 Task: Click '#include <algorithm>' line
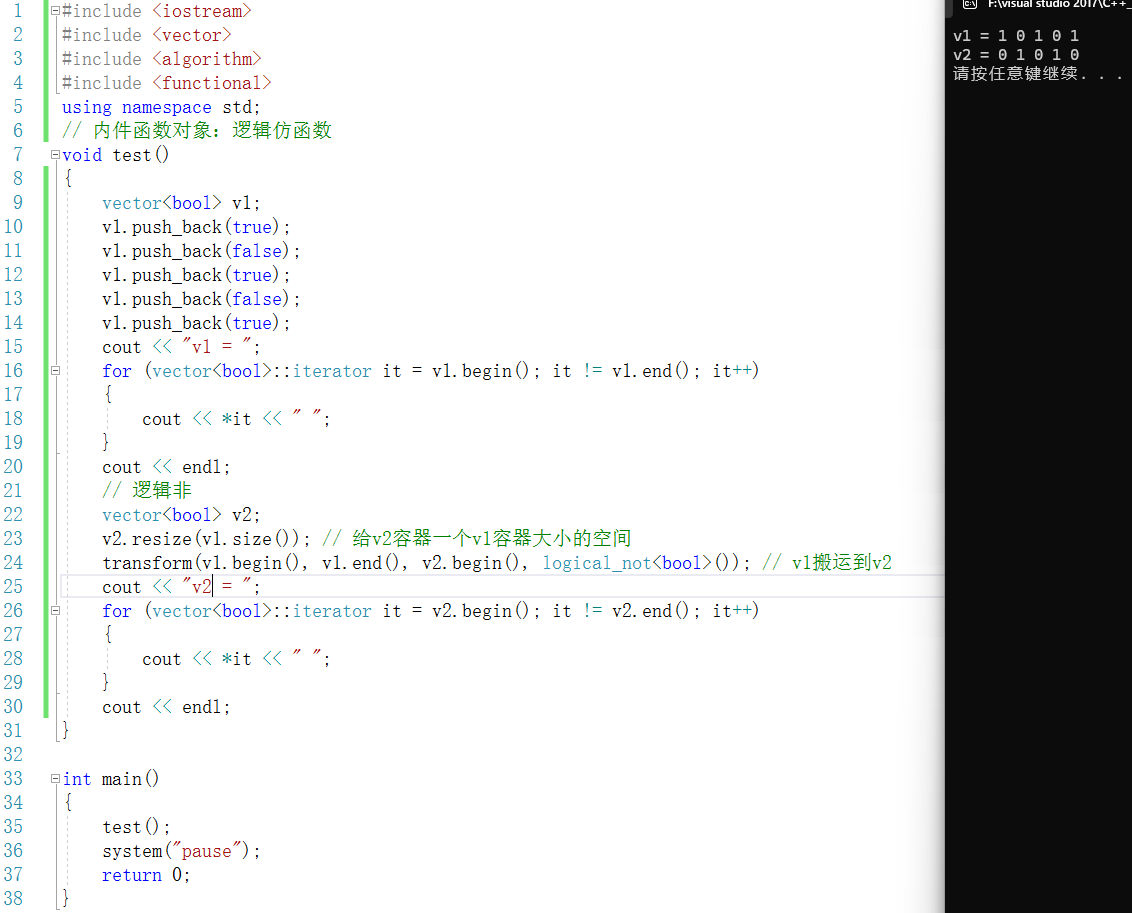click(161, 59)
